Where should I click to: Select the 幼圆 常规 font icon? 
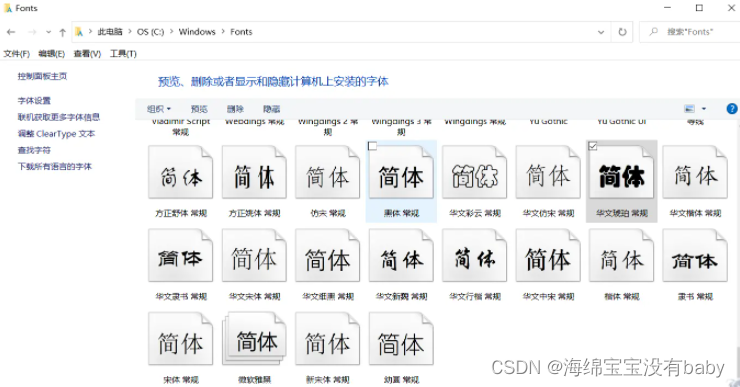[401, 339]
